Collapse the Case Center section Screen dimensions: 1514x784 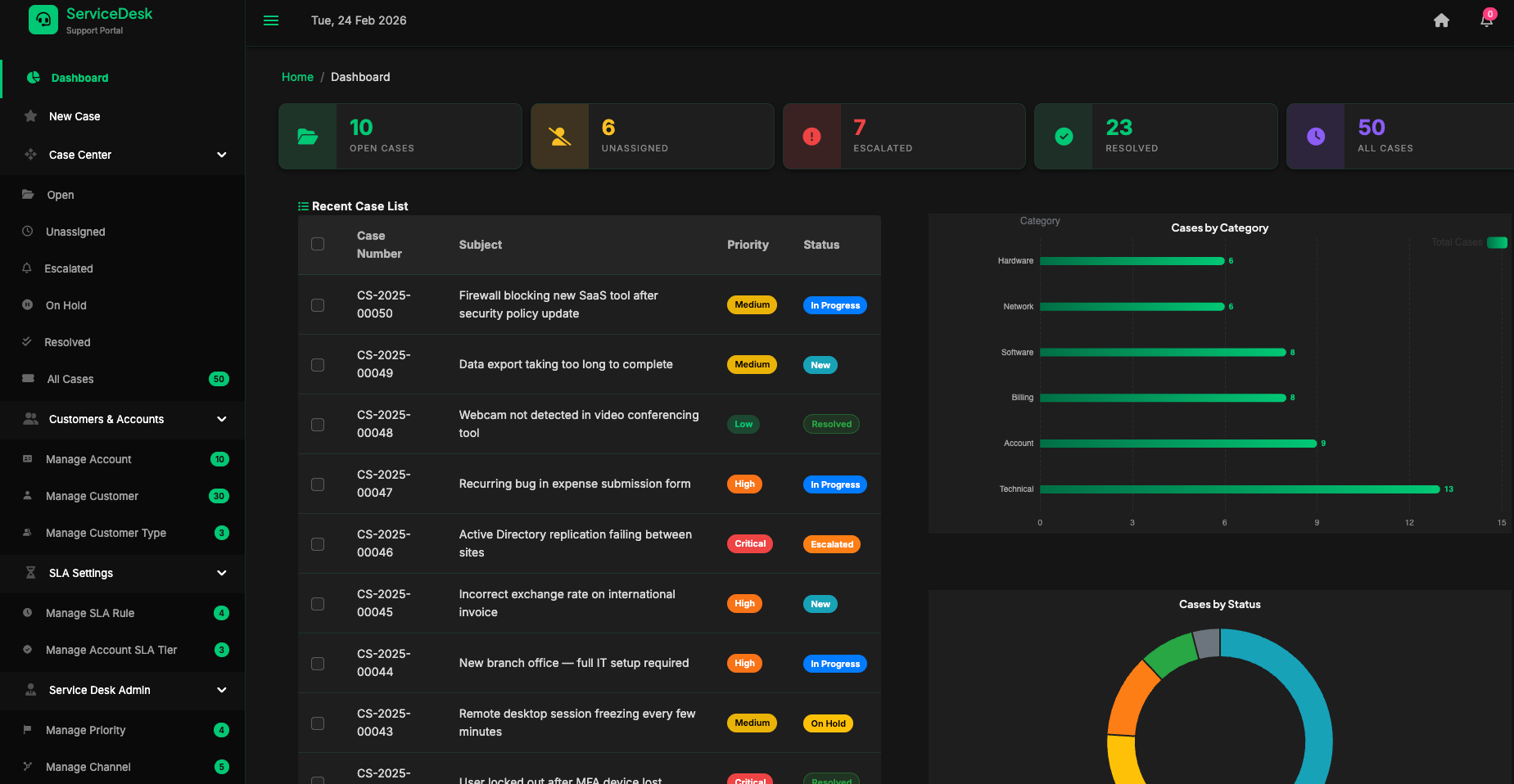221,155
